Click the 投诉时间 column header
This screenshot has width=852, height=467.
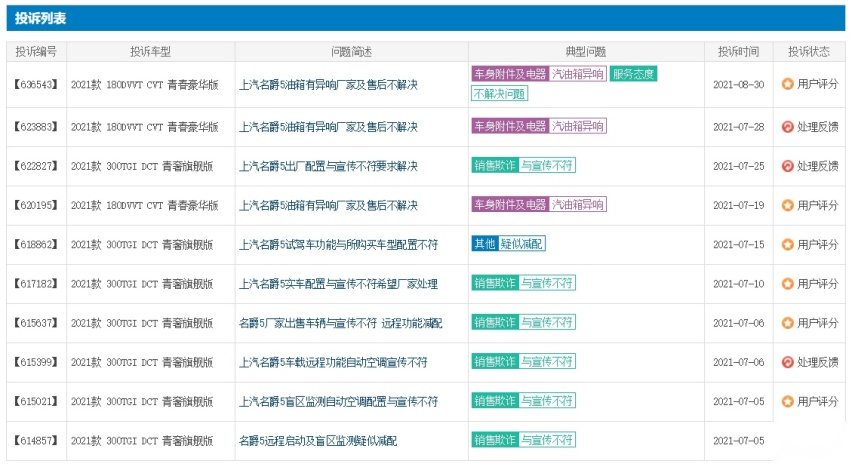(738, 52)
